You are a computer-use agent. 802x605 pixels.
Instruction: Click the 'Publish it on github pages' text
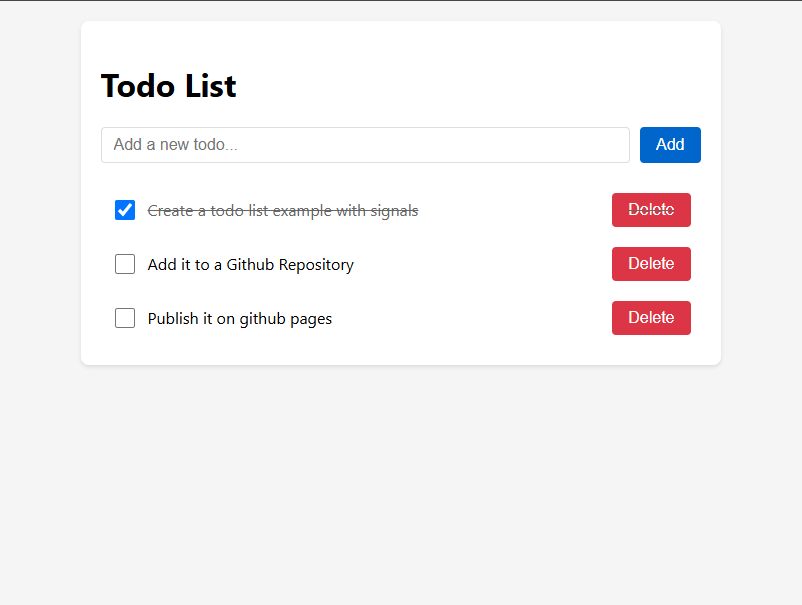click(239, 318)
